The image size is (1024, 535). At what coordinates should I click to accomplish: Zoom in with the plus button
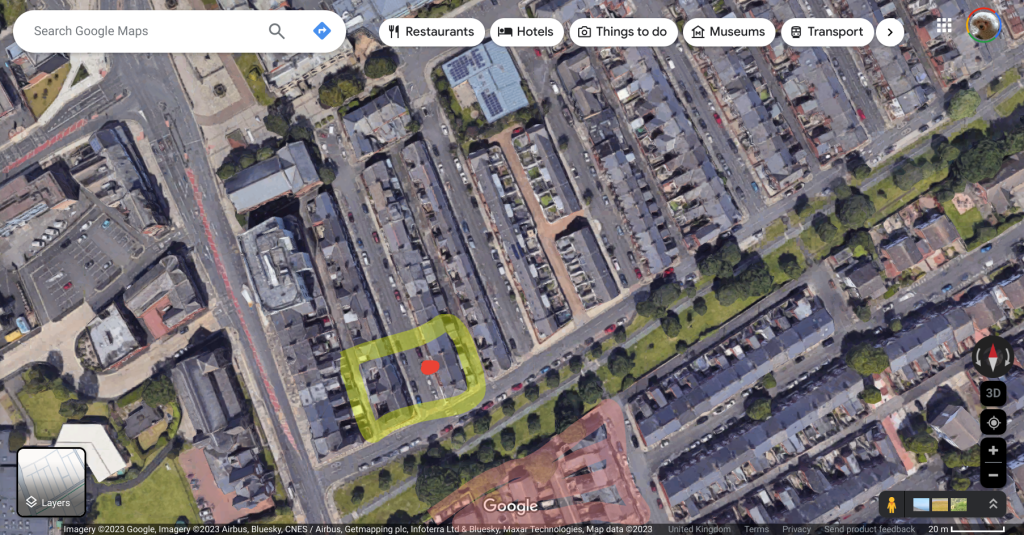993,451
